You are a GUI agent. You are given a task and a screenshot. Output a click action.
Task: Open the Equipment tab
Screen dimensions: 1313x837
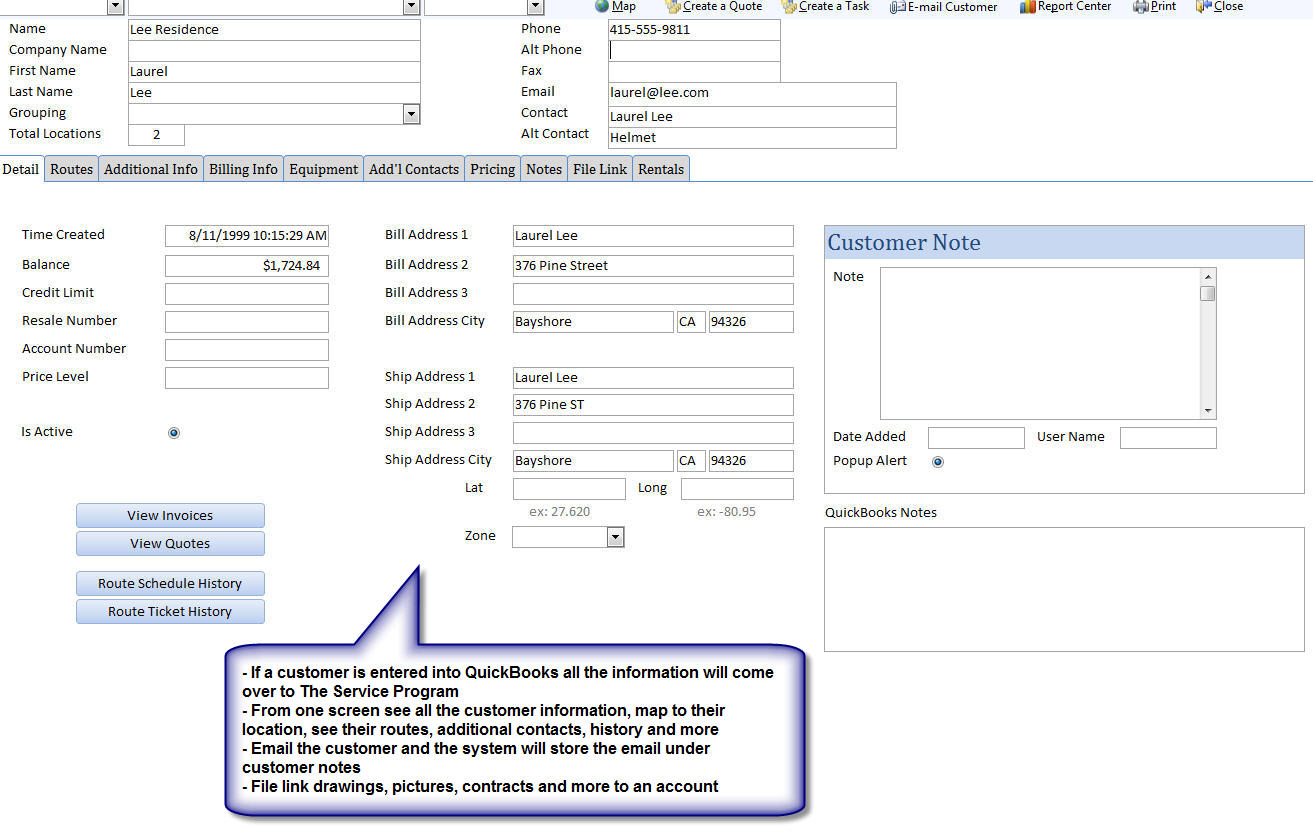[x=323, y=169]
